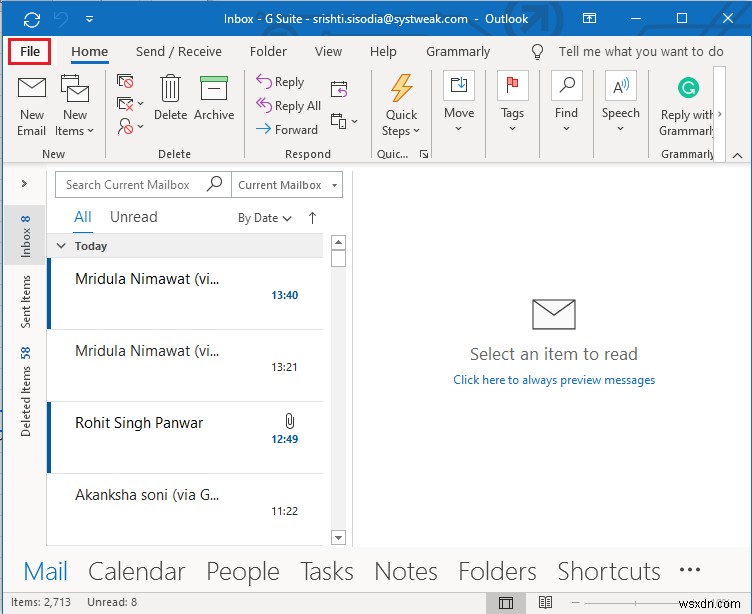Open the Tags flag dropdown
Screen dimensions: 752x614
pyautogui.click(x=512, y=102)
